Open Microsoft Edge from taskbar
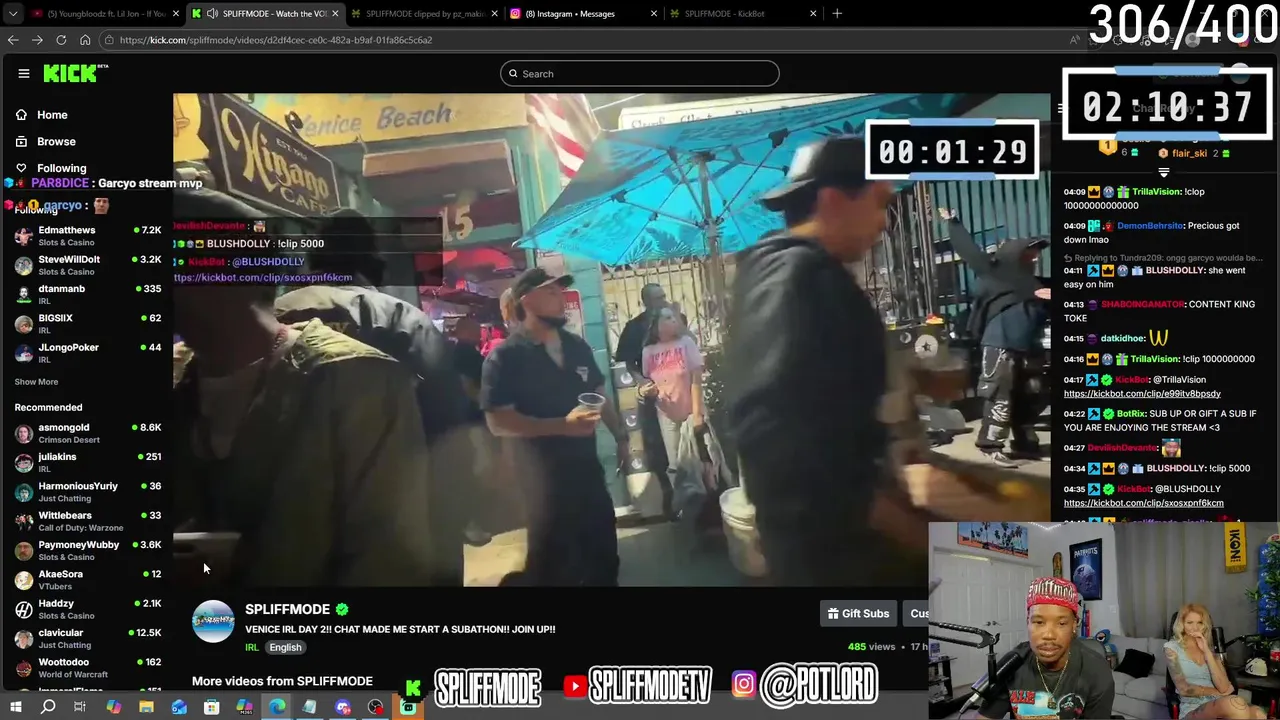The width and height of the screenshot is (1280, 720). point(277,707)
